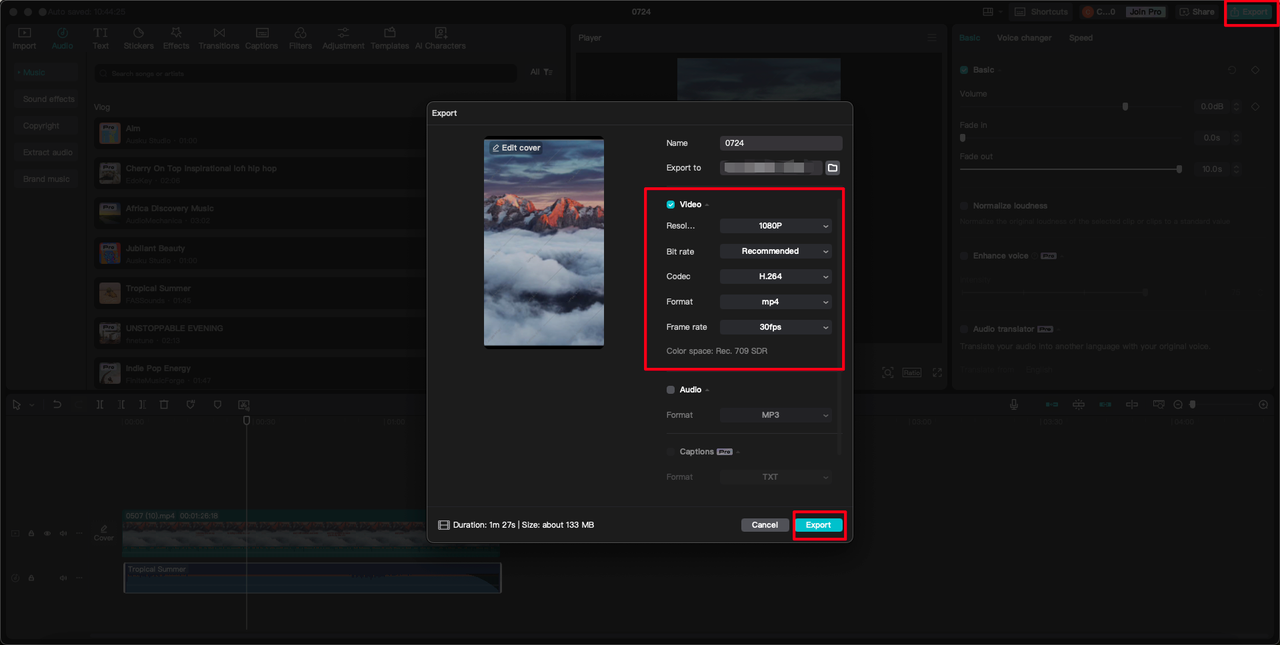
Task: Open the Codec H.264 dropdown
Action: [775, 276]
